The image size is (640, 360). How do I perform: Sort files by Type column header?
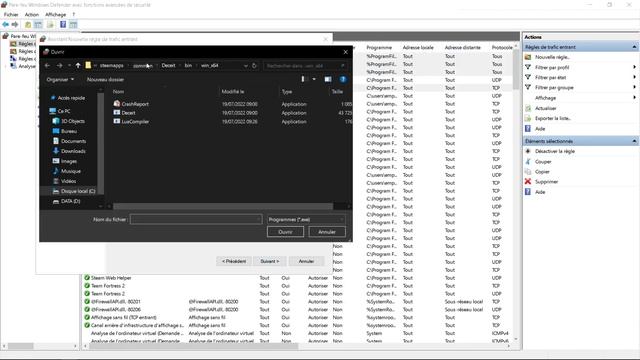287,91
